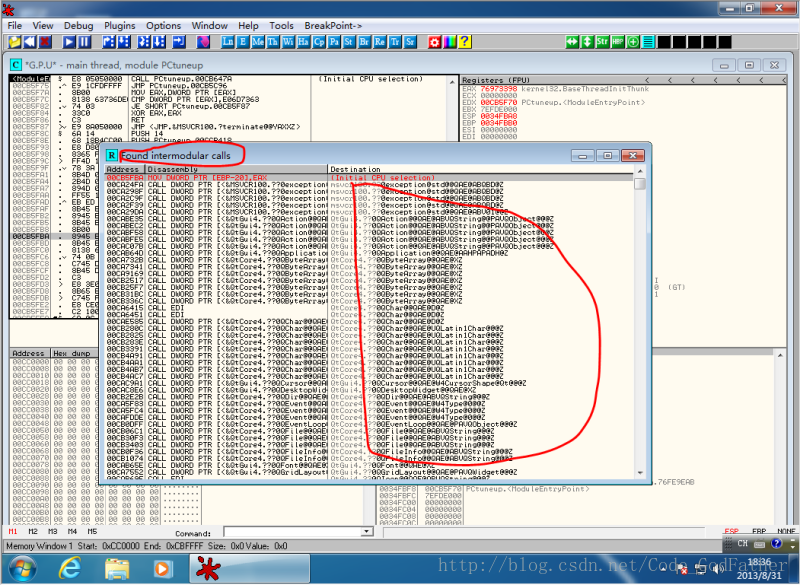800x585 pixels.
Task: Open the Wi windows icon
Action: [x=288, y=42]
